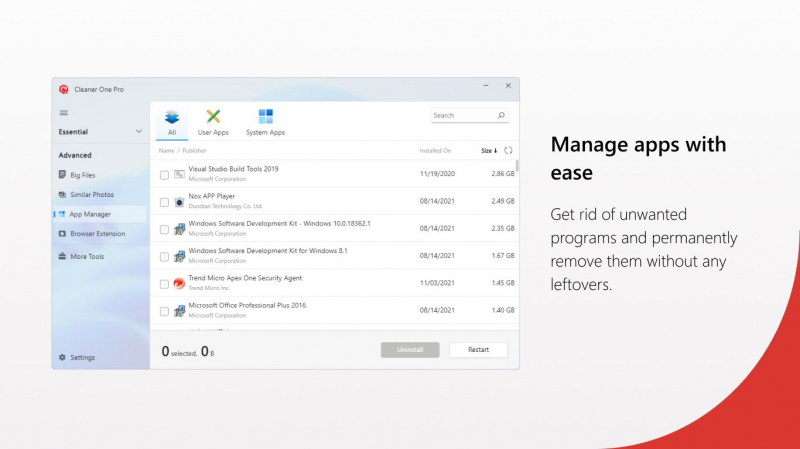This screenshot has width=800, height=449.
Task: Click the refresh list icon
Action: 508,151
